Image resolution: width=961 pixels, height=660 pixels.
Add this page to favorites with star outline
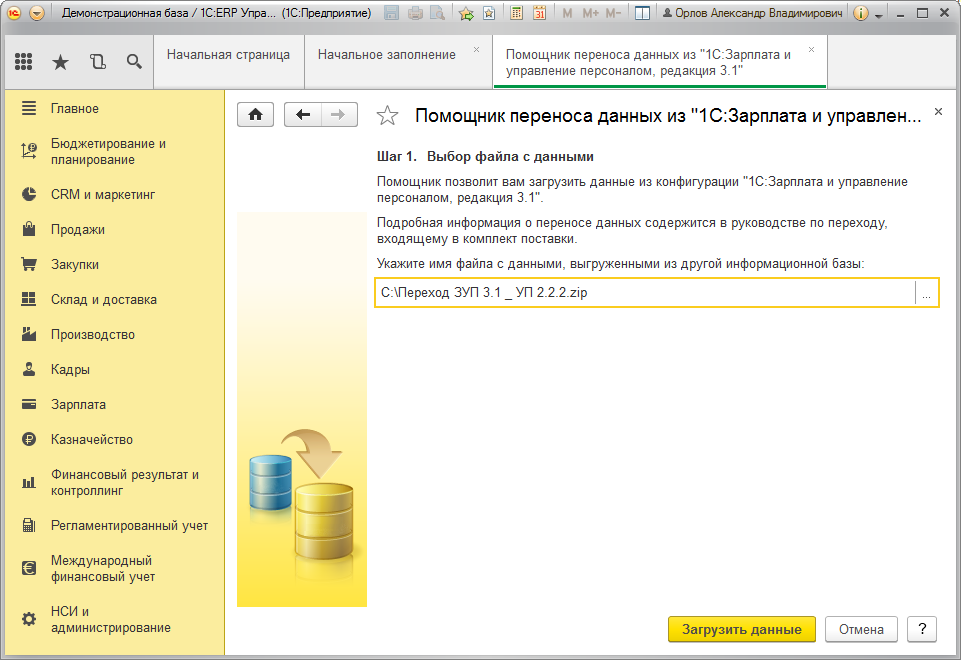click(387, 116)
